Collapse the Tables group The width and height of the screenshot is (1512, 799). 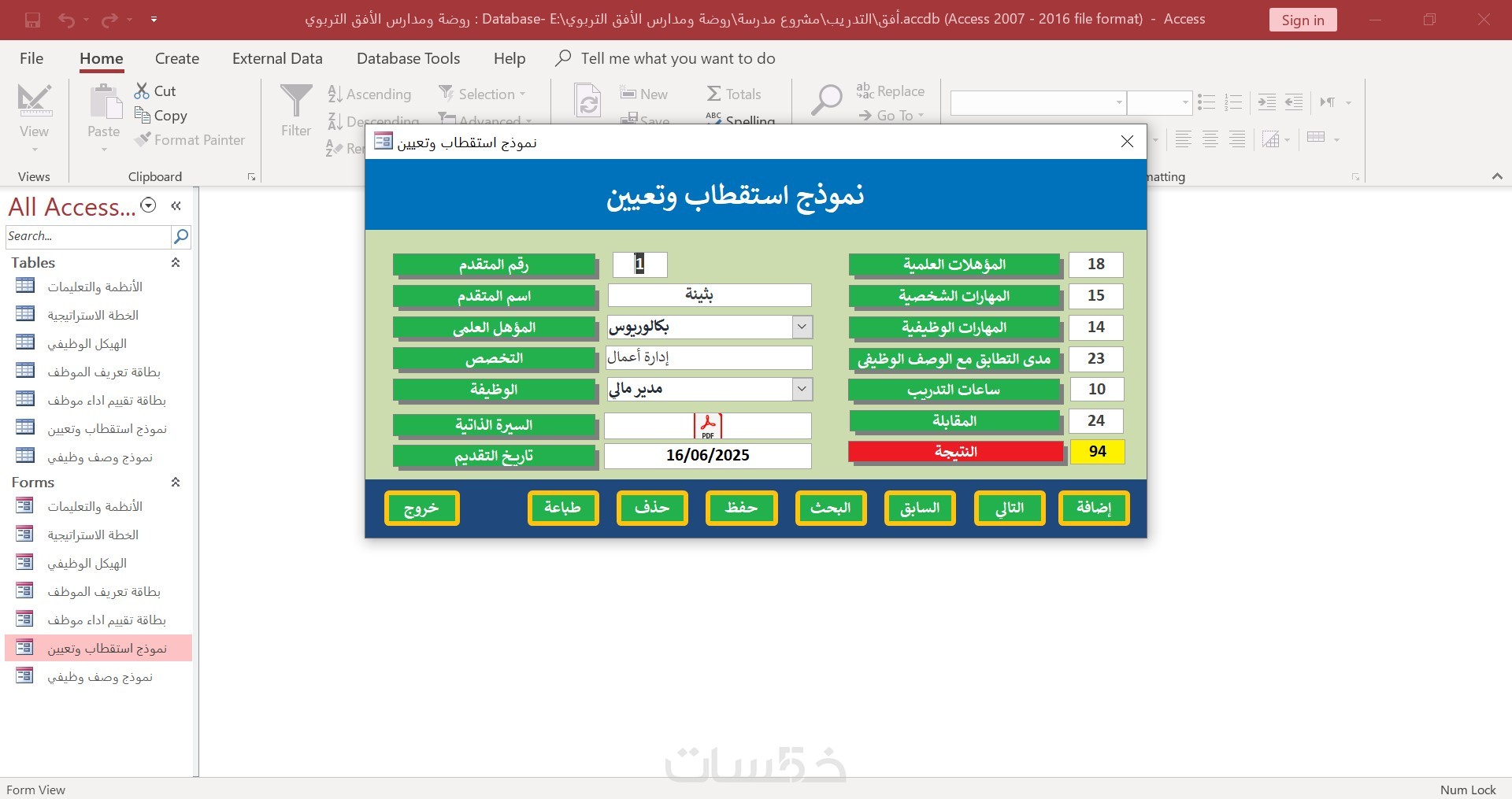[x=176, y=263]
